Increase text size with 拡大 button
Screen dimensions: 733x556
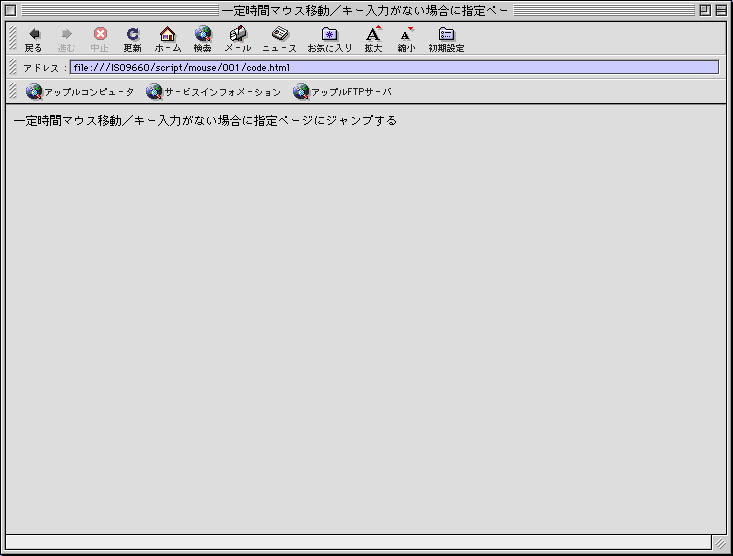click(373, 39)
